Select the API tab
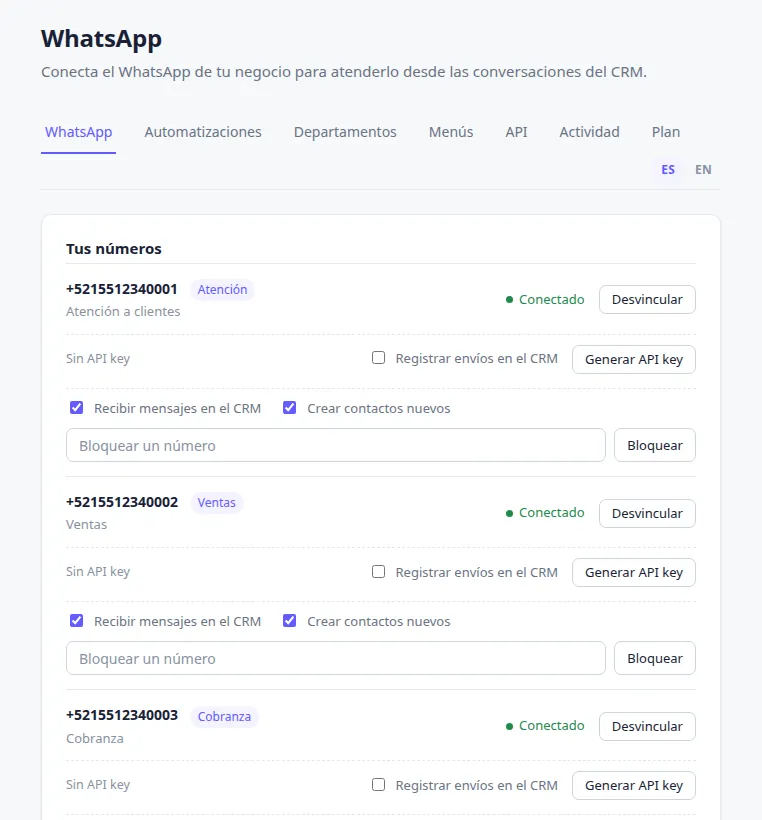762x820 pixels. click(x=516, y=132)
